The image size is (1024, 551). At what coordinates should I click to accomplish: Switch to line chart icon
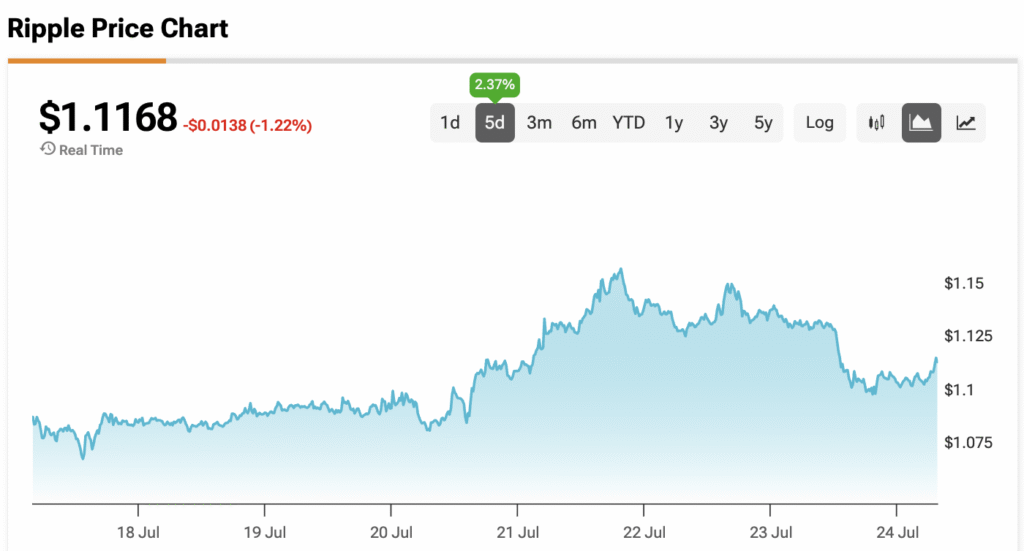(x=965, y=123)
